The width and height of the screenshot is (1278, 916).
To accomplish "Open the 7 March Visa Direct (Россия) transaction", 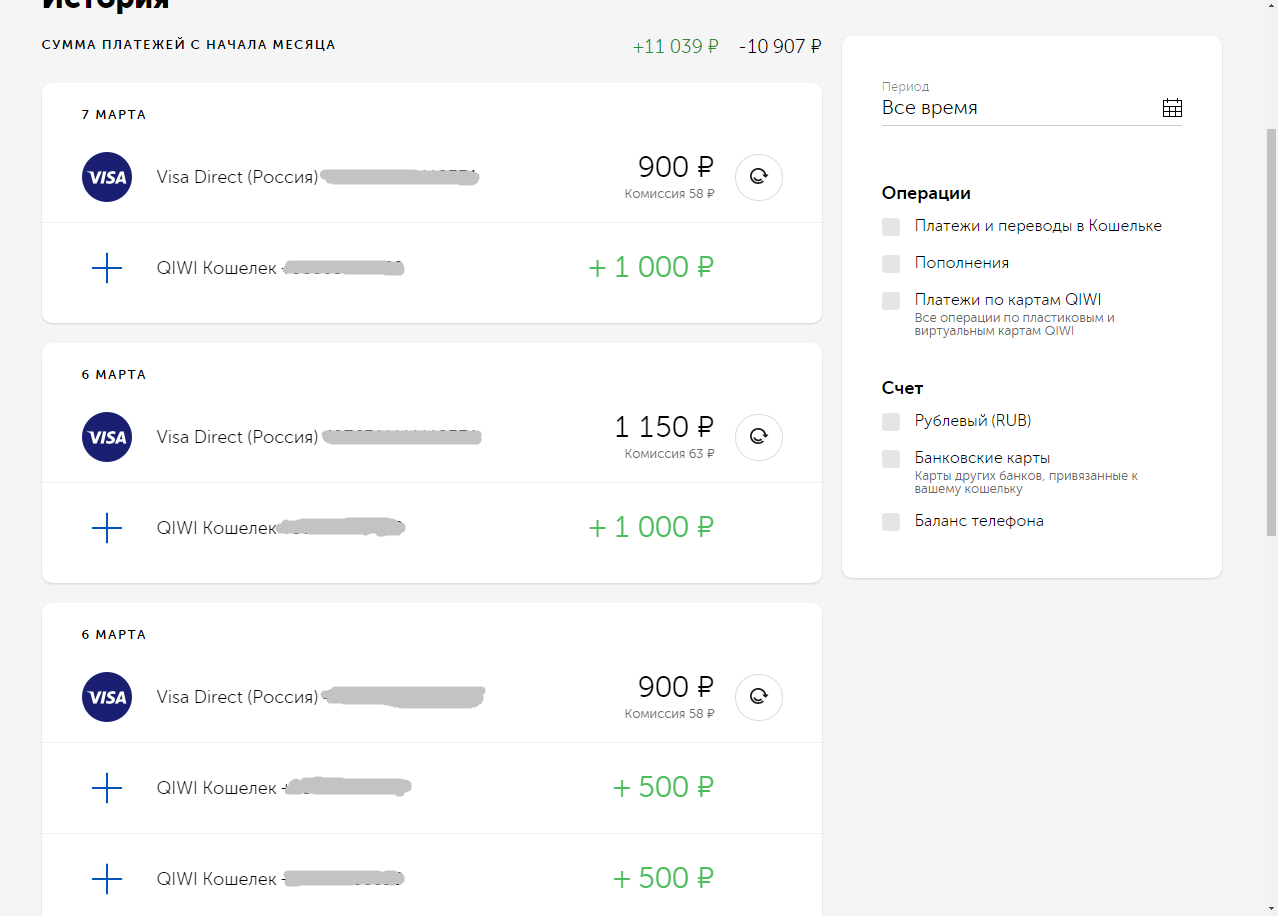I will pyautogui.click(x=432, y=178).
